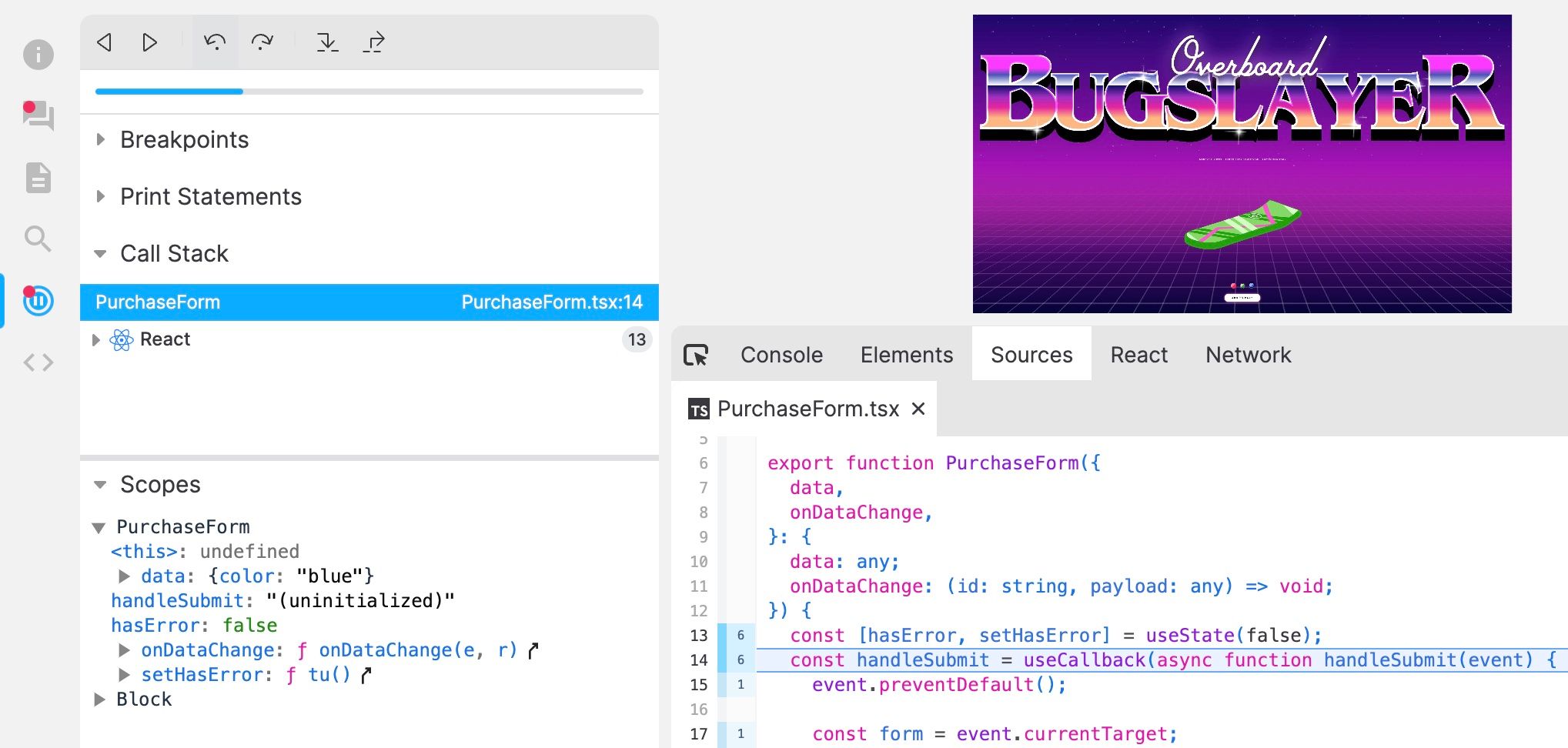Click the useState call on line 13
1568x748 pixels.
pyautogui.click(x=1233, y=636)
